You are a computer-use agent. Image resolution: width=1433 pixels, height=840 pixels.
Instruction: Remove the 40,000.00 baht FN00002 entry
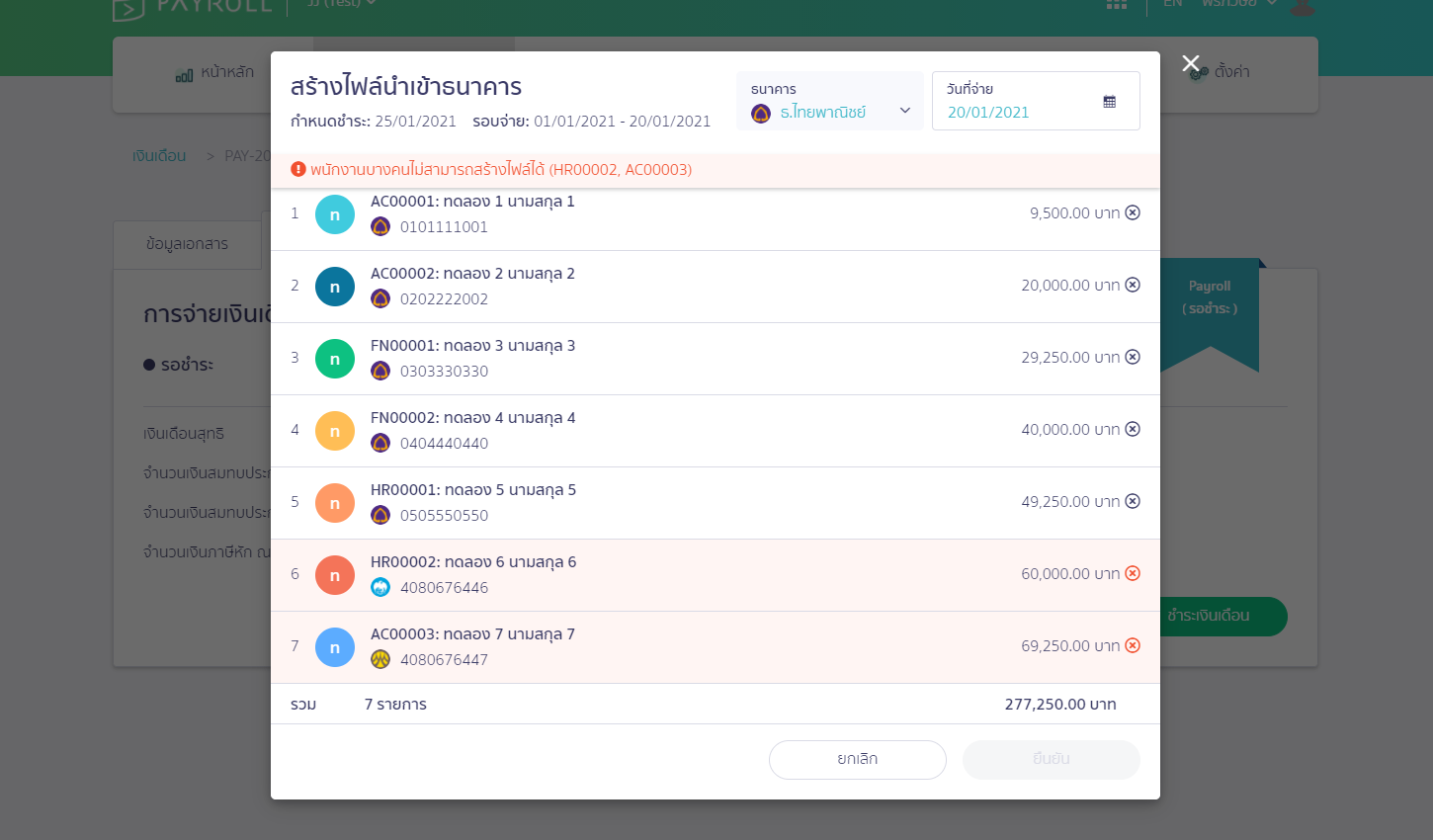tap(1133, 429)
